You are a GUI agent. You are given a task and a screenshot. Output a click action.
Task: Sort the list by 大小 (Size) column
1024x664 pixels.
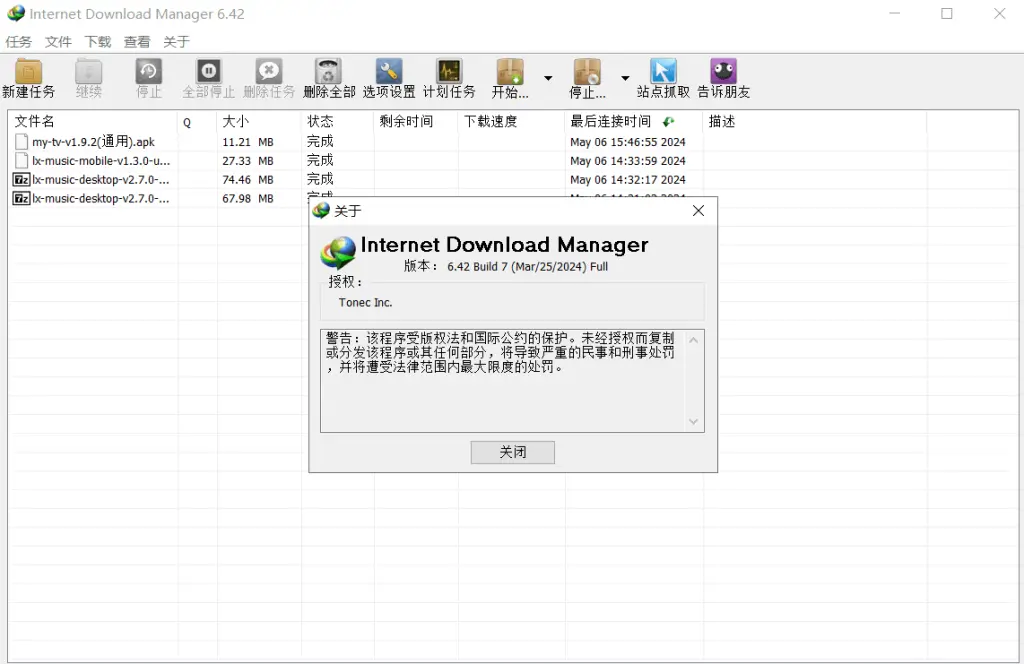pyautogui.click(x=236, y=121)
